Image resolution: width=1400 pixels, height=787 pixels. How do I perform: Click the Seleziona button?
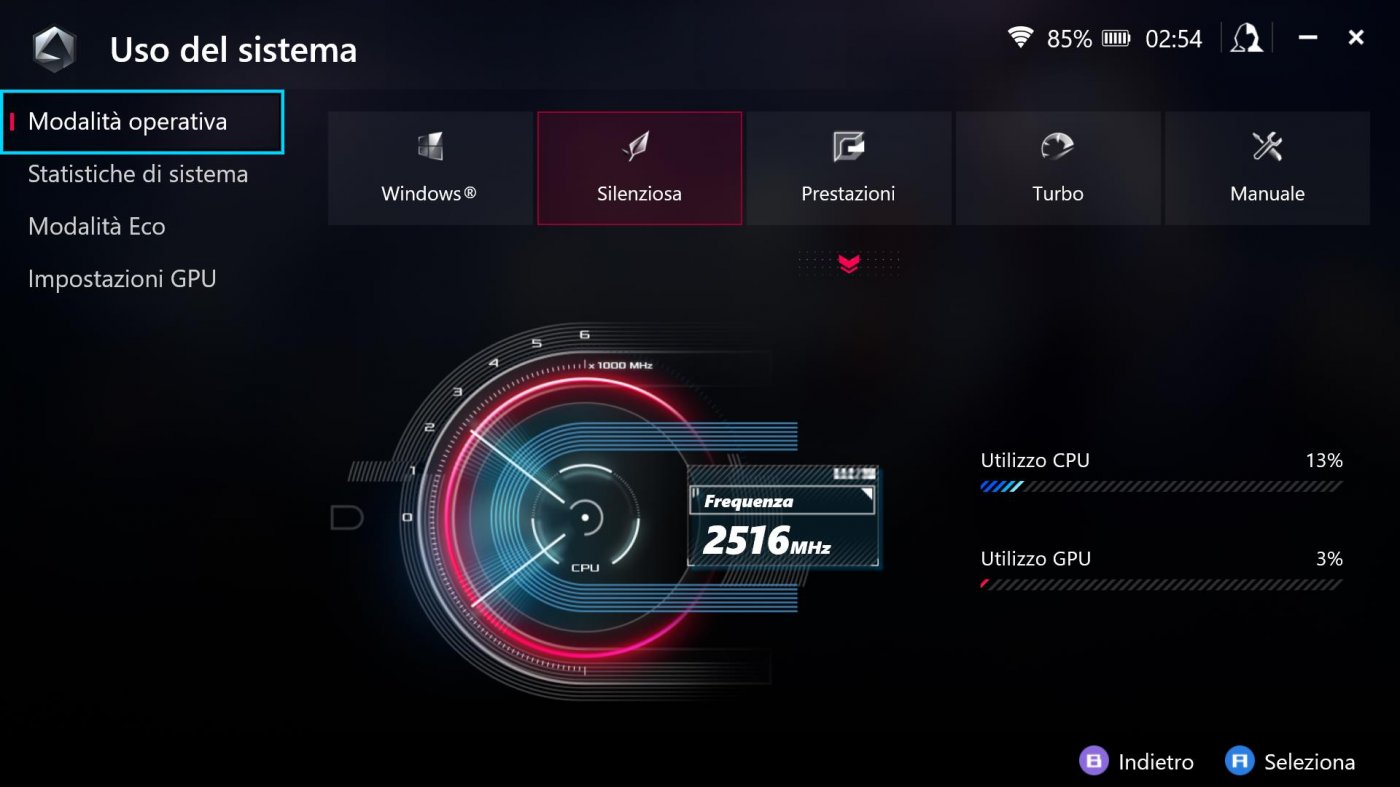1290,762
